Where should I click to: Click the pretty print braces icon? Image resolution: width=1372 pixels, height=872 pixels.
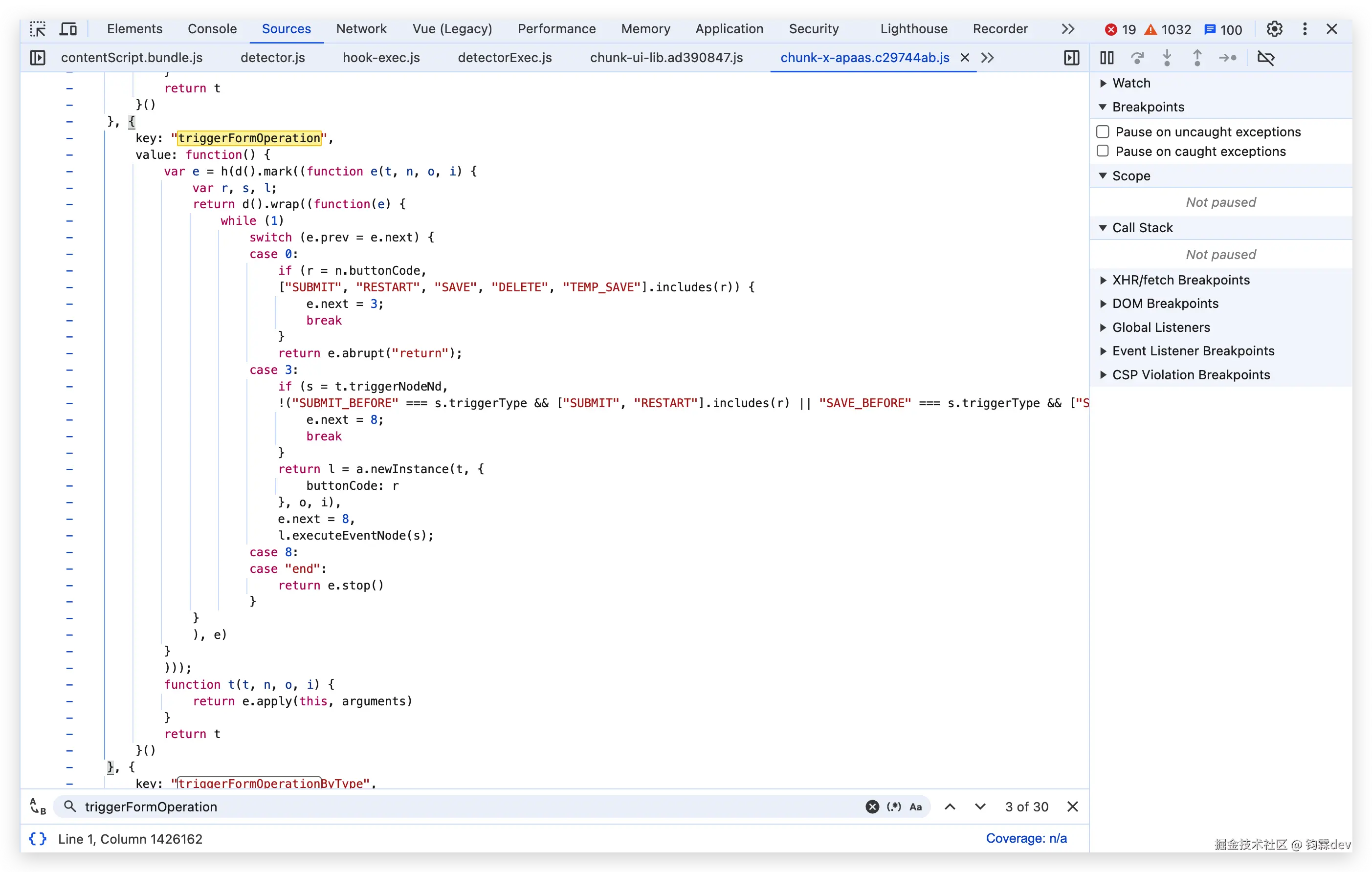pyautogui.click(x=38, y=838)
